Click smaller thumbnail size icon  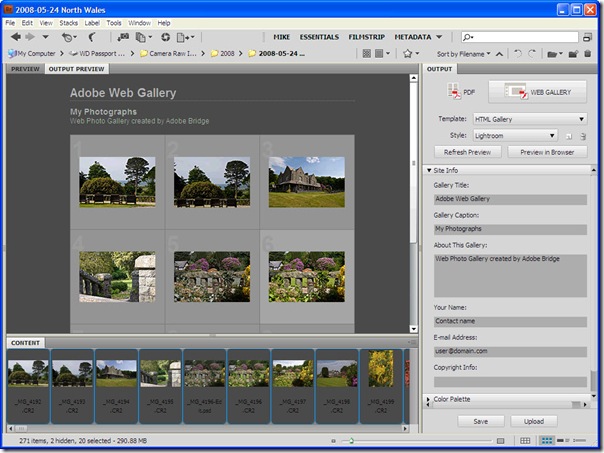[x=333, y=441]
